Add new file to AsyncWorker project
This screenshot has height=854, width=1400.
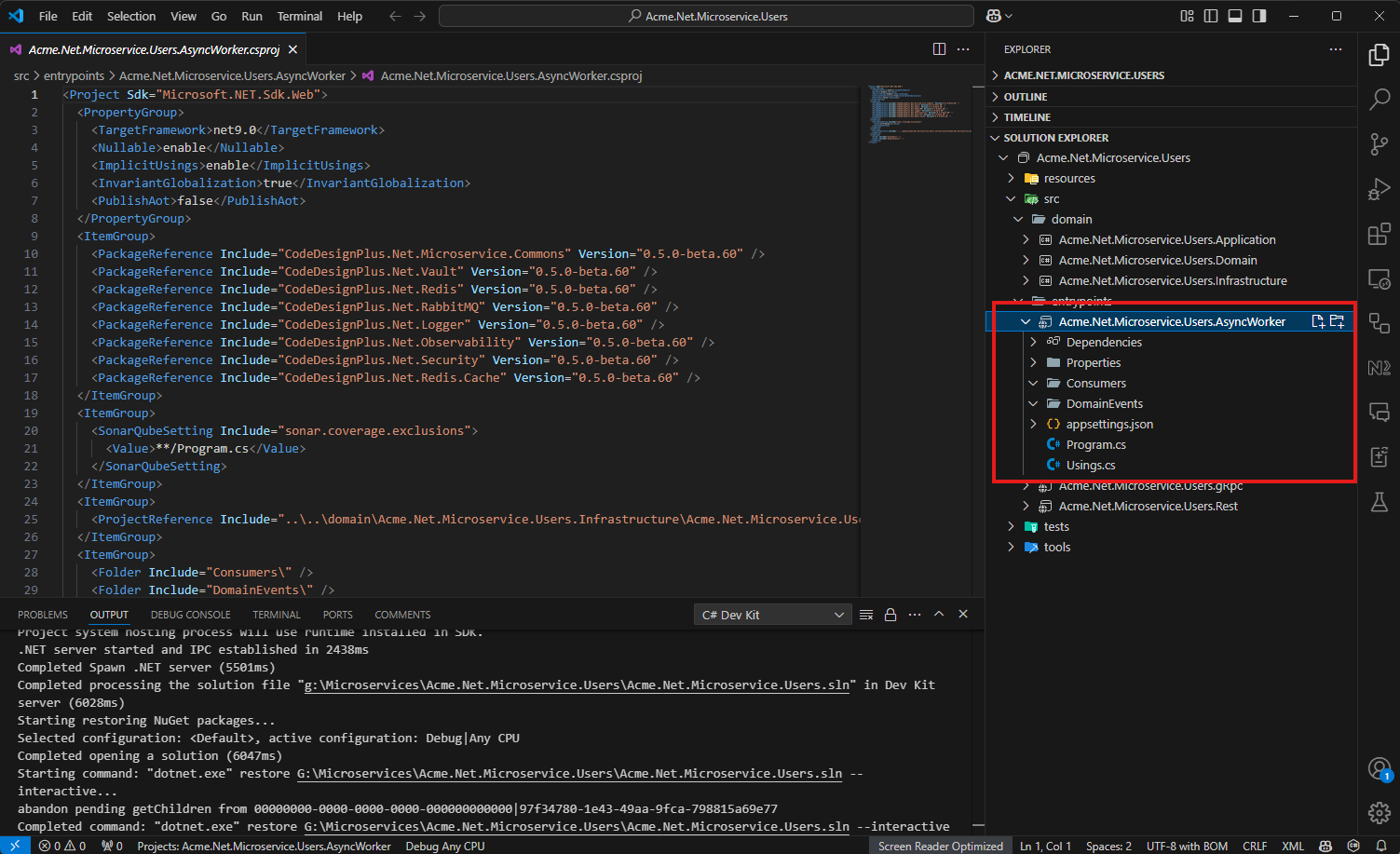click(1318, 321)
